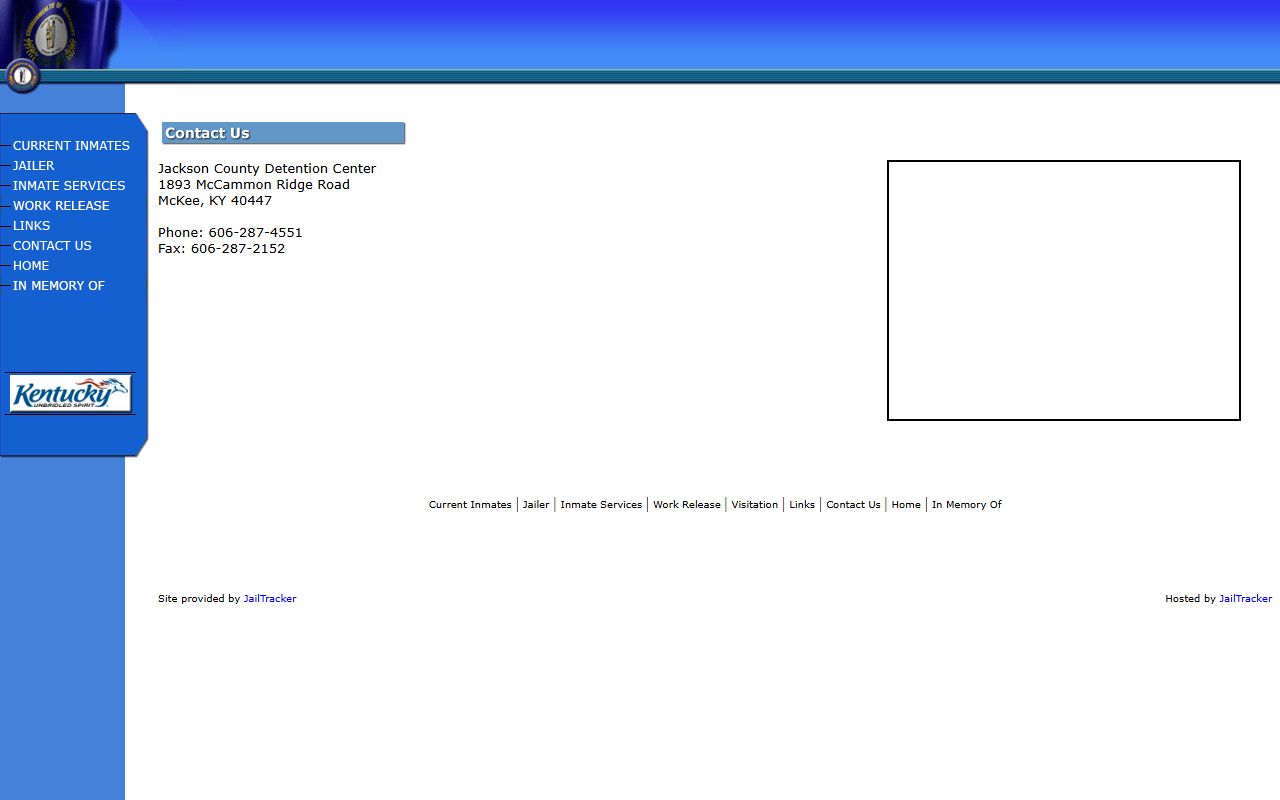Screen dimensions: 1280x800
Task: Open the footer Inmate Services link
Action: (x=601, y=505)
